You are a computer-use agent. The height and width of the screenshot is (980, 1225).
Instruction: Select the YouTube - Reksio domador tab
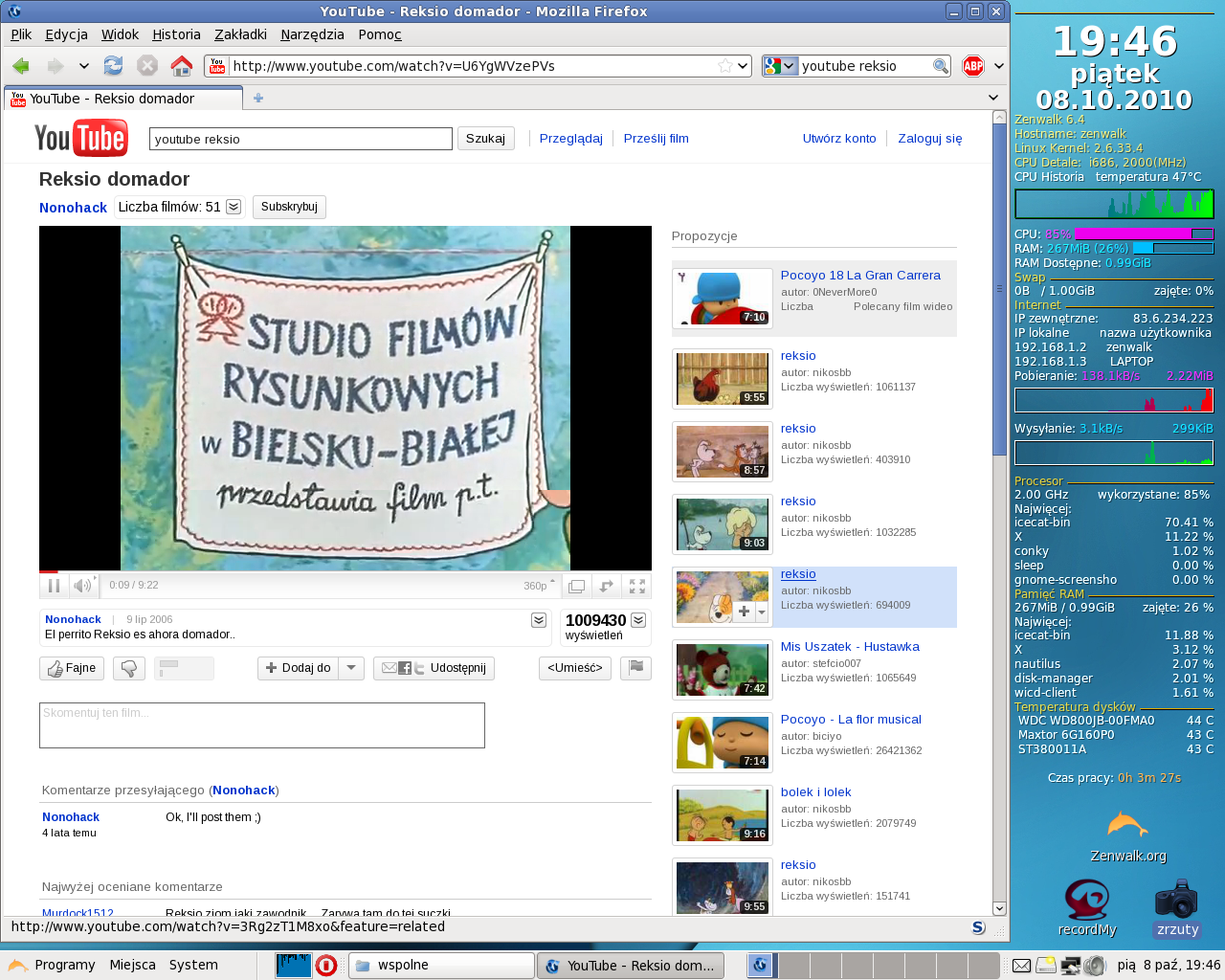pos(123,99)
